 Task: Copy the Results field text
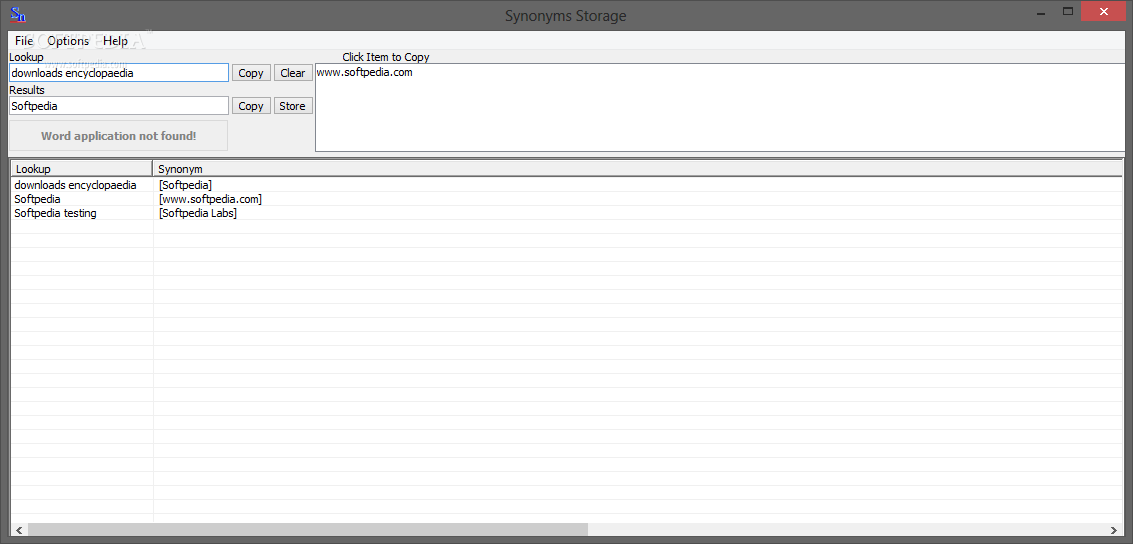pyautogui.click(x=251, y=106)
